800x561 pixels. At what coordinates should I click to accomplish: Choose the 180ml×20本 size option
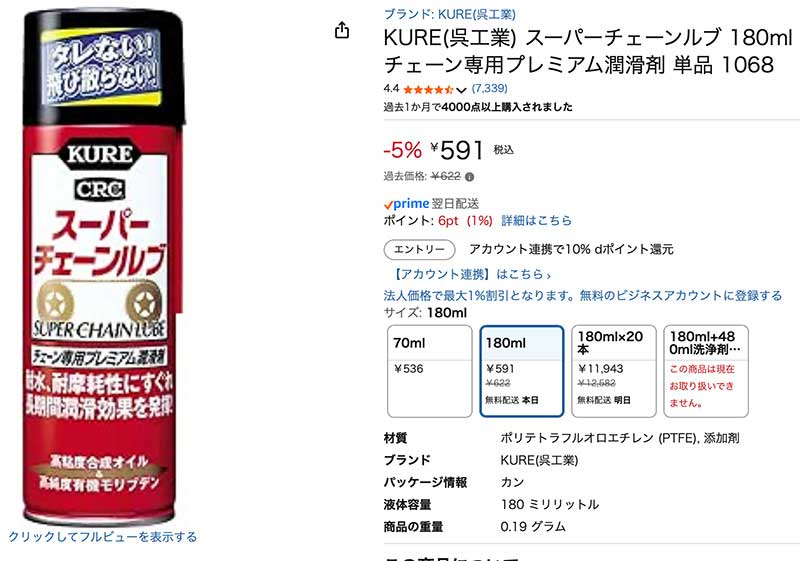pyautogui.click(x=613, y=370)
